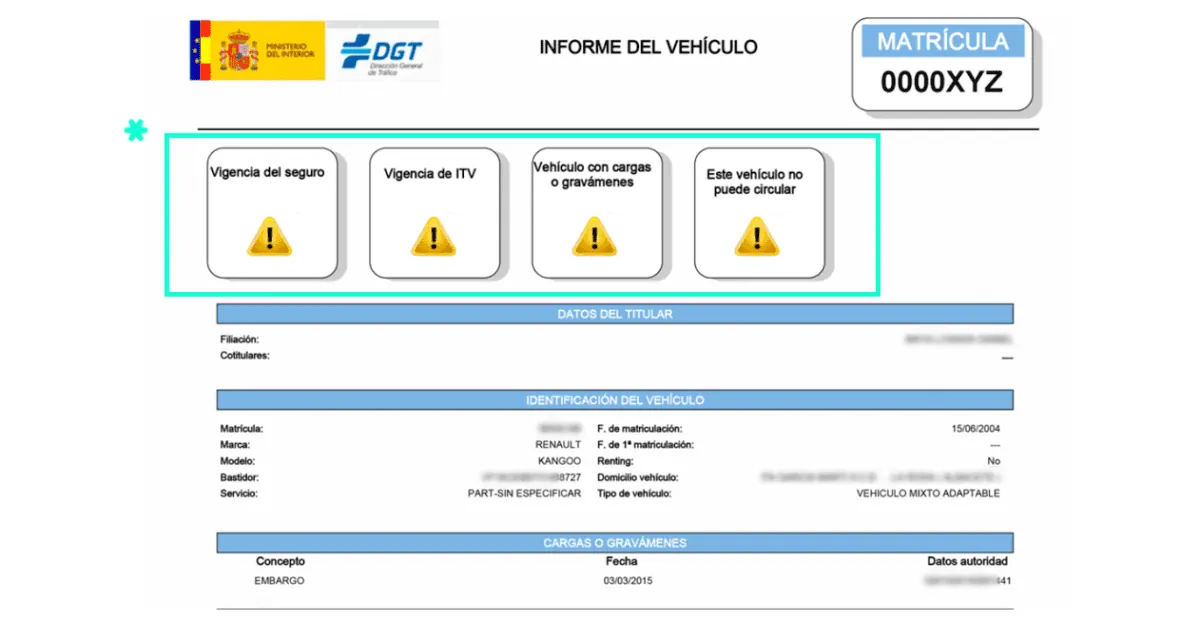Click the DGT logo
Image resolution: width=1200 pixels, height=640 pixels.
(382, 53)
